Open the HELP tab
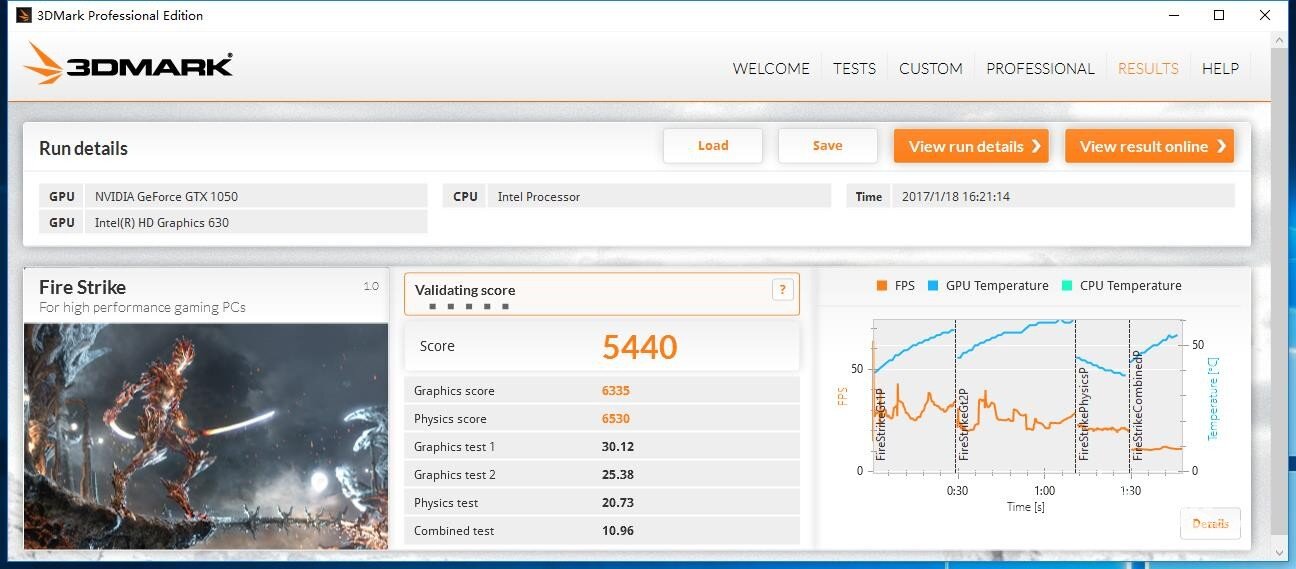Screen dimensions: 1296x569 point(1220,68)
